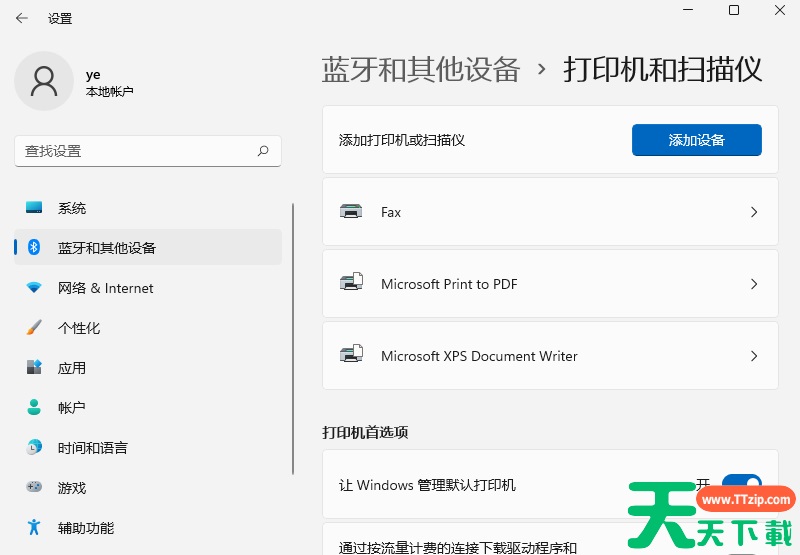Click the 时间和语言 globe clock icon
This screenshot has height=555, width=800.
point(34,447)
